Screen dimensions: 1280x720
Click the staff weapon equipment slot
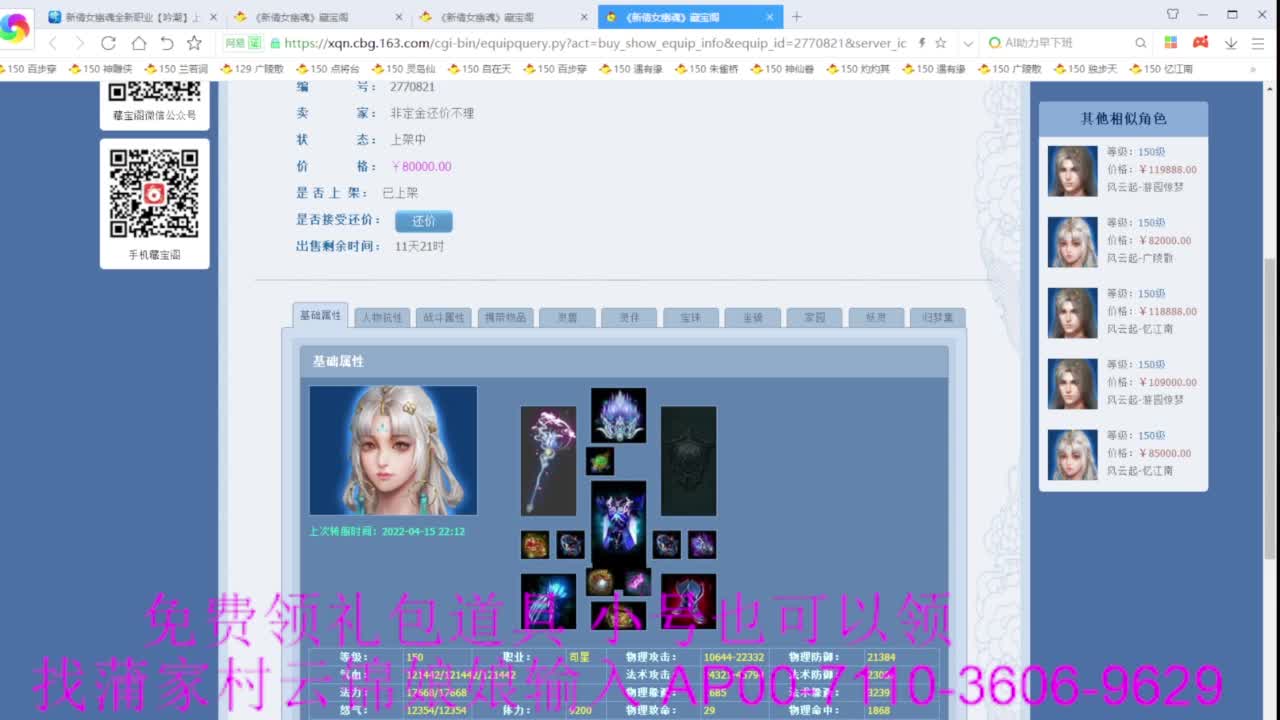tap(548, 461)
